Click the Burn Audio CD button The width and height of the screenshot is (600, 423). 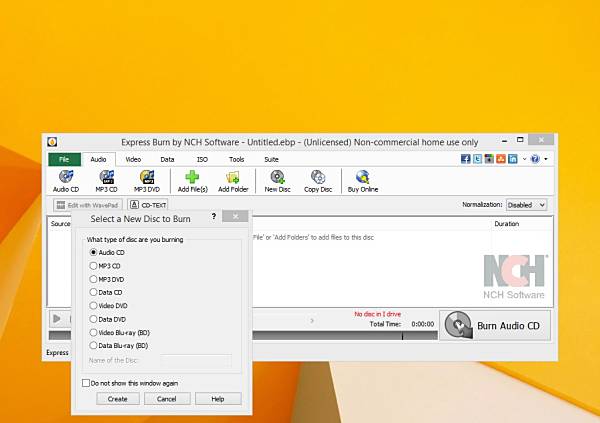[495, 326]
